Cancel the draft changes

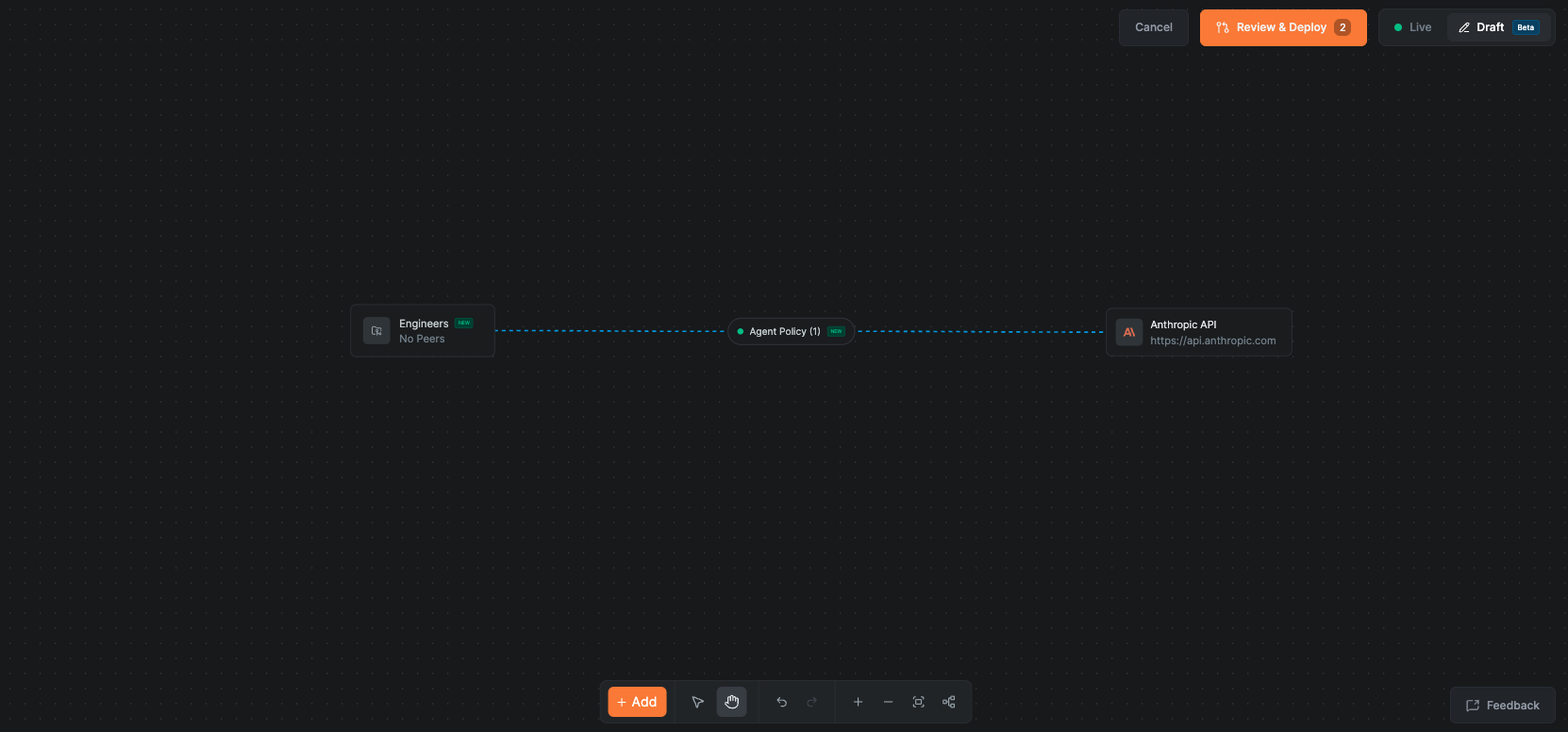[1154, 27]
